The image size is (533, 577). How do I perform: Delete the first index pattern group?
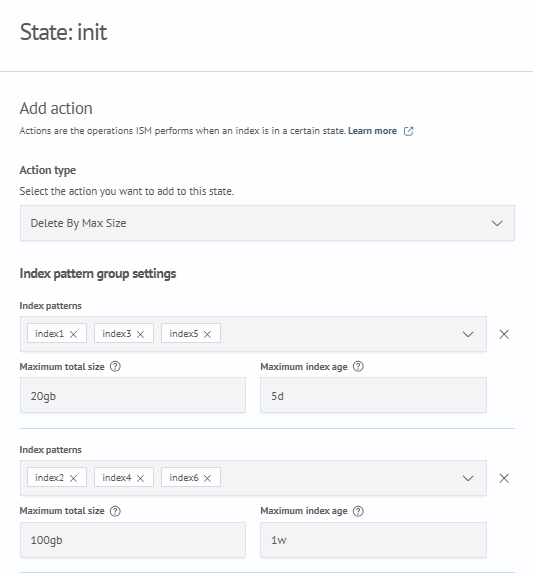(x=504, y=334)
